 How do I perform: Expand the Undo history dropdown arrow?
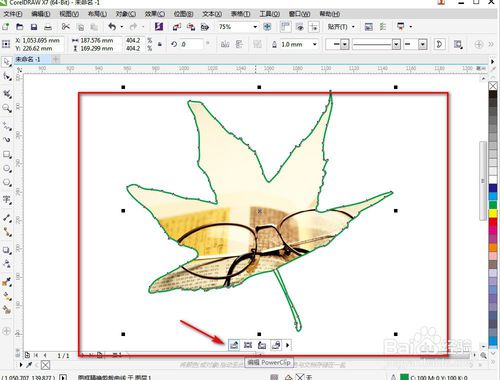point(121,27)
